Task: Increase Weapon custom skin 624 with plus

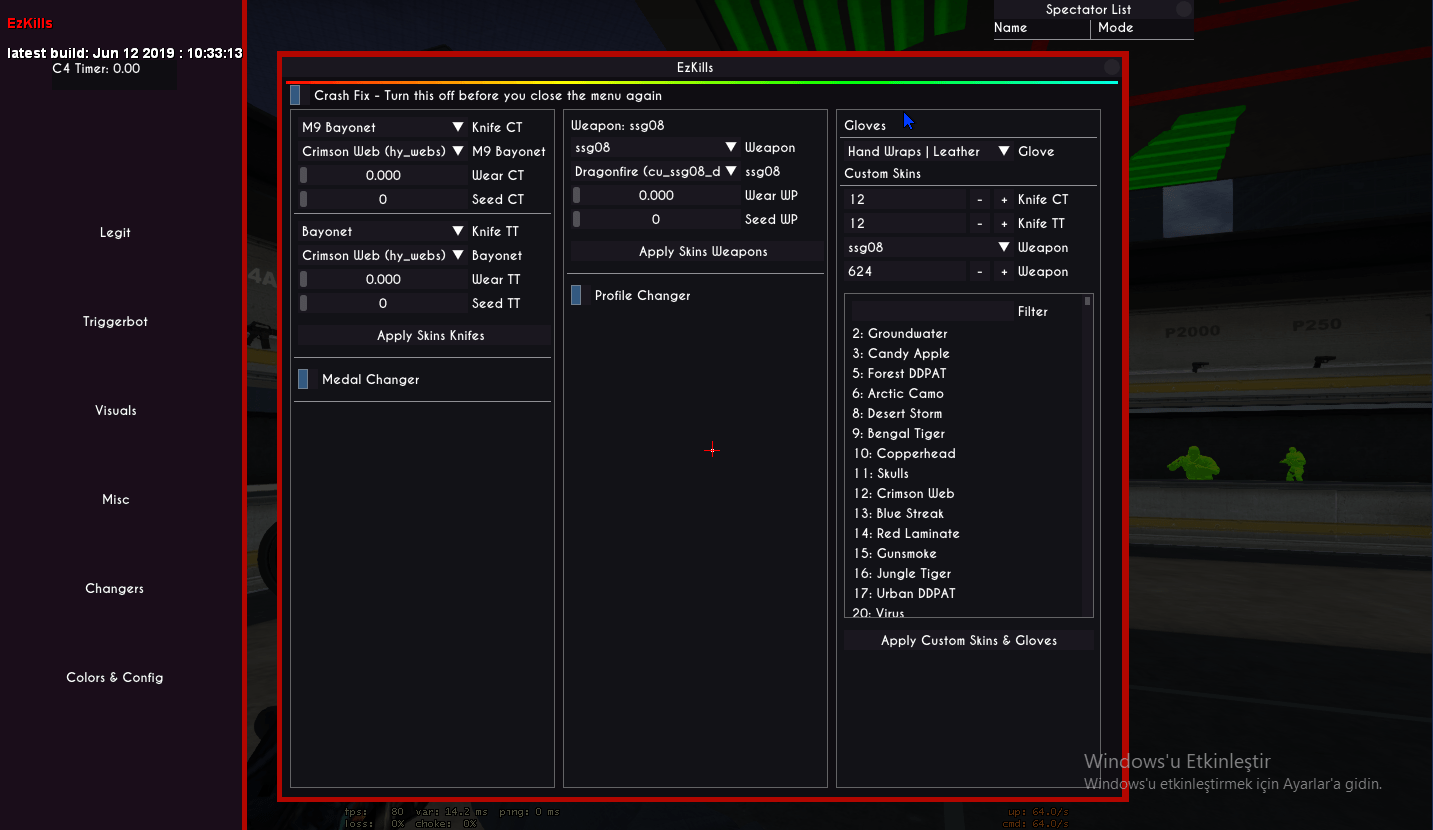Action: [1004, 271]
